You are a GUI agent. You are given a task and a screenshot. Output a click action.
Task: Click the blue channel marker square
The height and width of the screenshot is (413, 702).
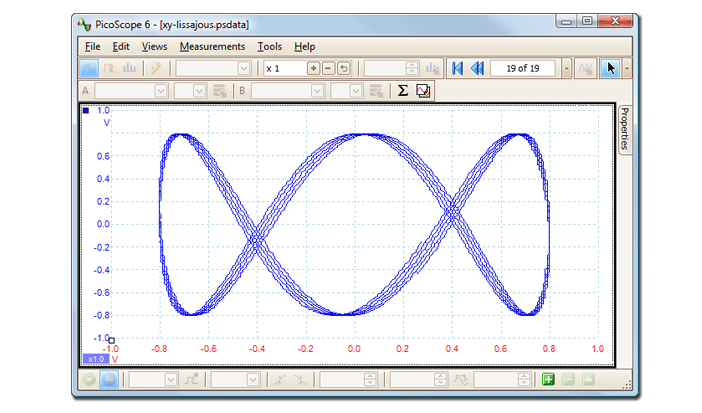tap(86, 111)
